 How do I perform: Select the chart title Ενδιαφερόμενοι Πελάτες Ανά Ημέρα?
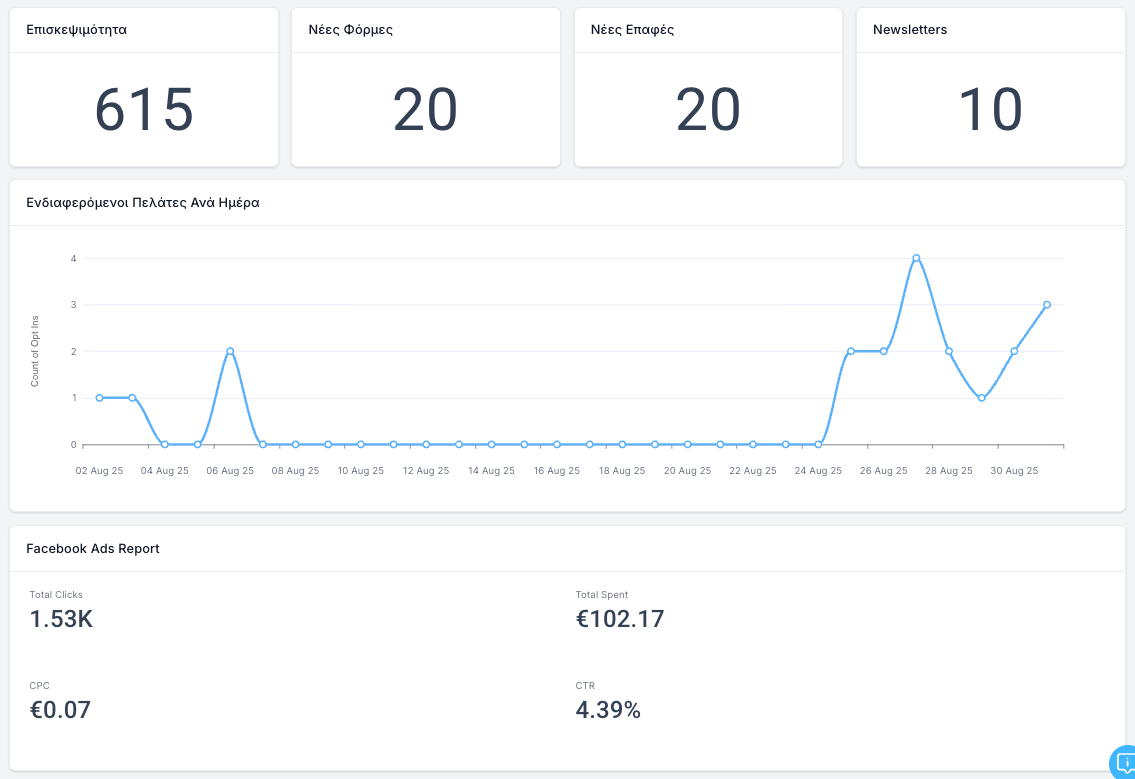coord(143,202)
